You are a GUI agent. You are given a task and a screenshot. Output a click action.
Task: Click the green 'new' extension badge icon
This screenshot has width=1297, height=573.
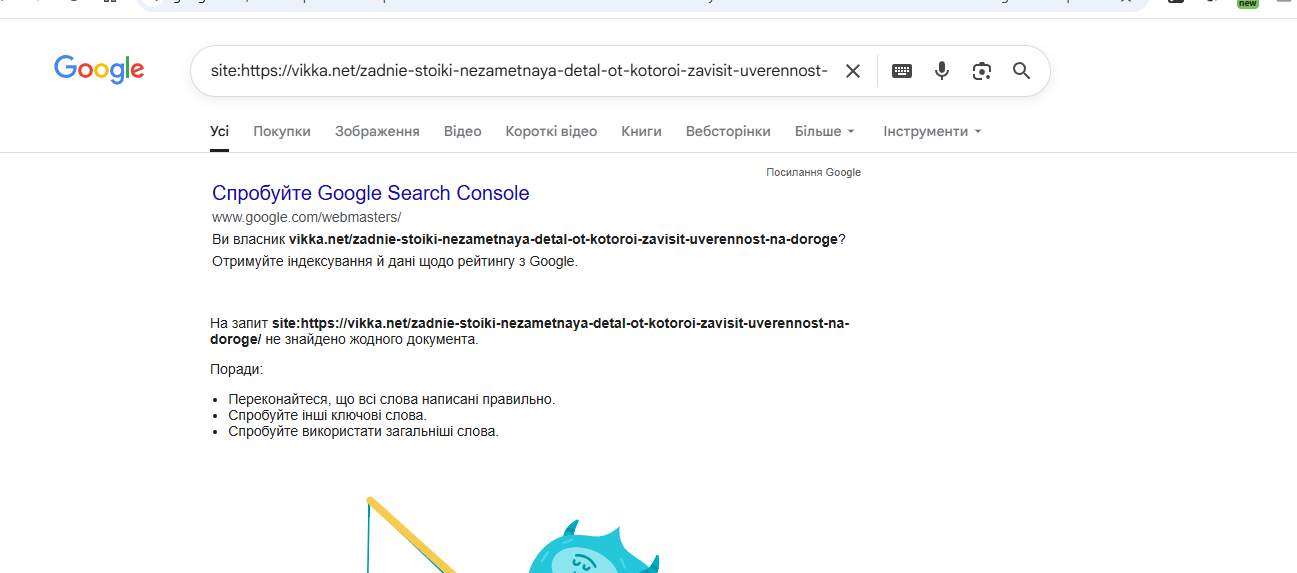coord(1247,4)
